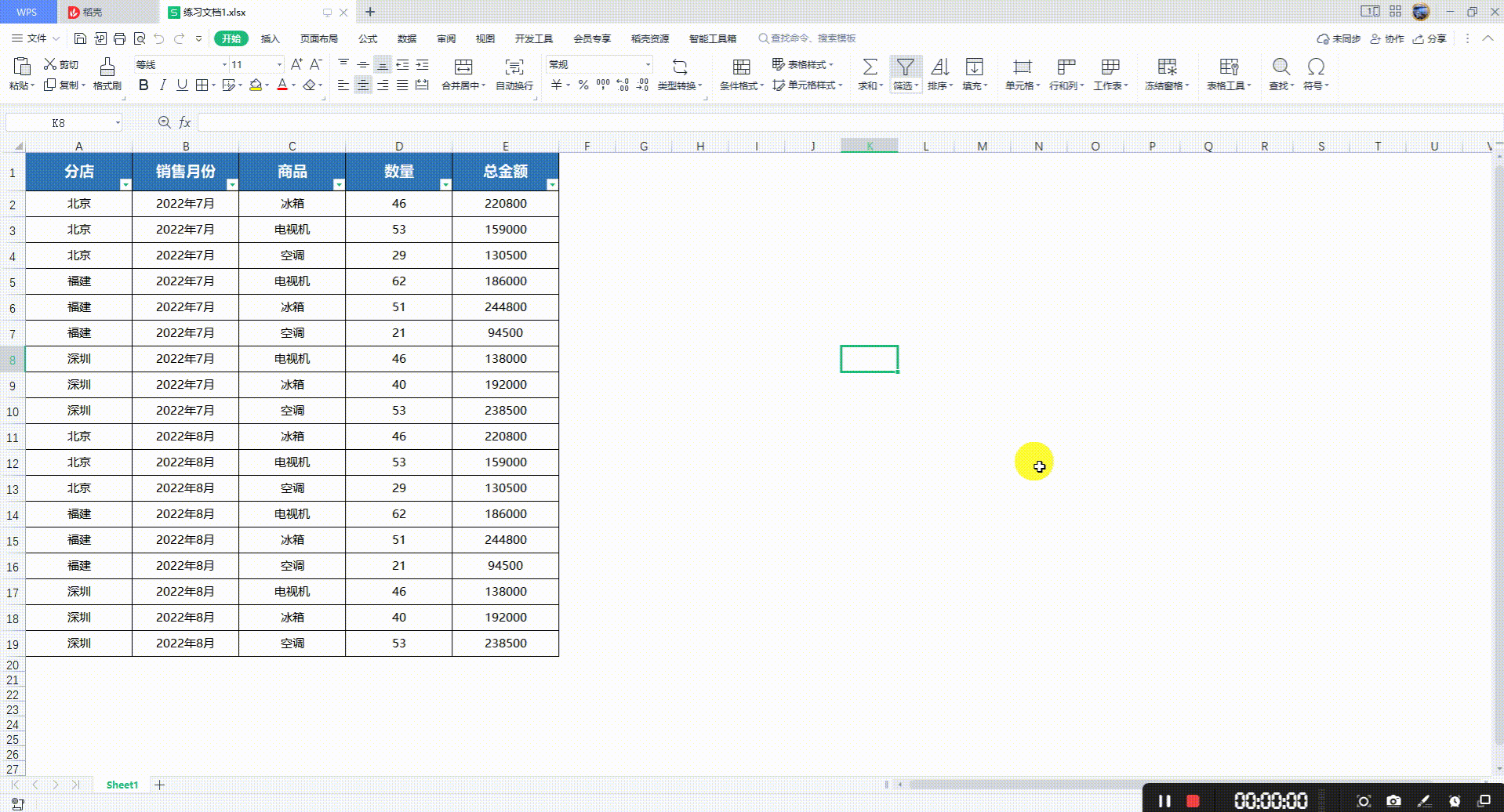Toggle Underline formatting
Viewport: 1504px width, 812px height.
coord(182,85)
